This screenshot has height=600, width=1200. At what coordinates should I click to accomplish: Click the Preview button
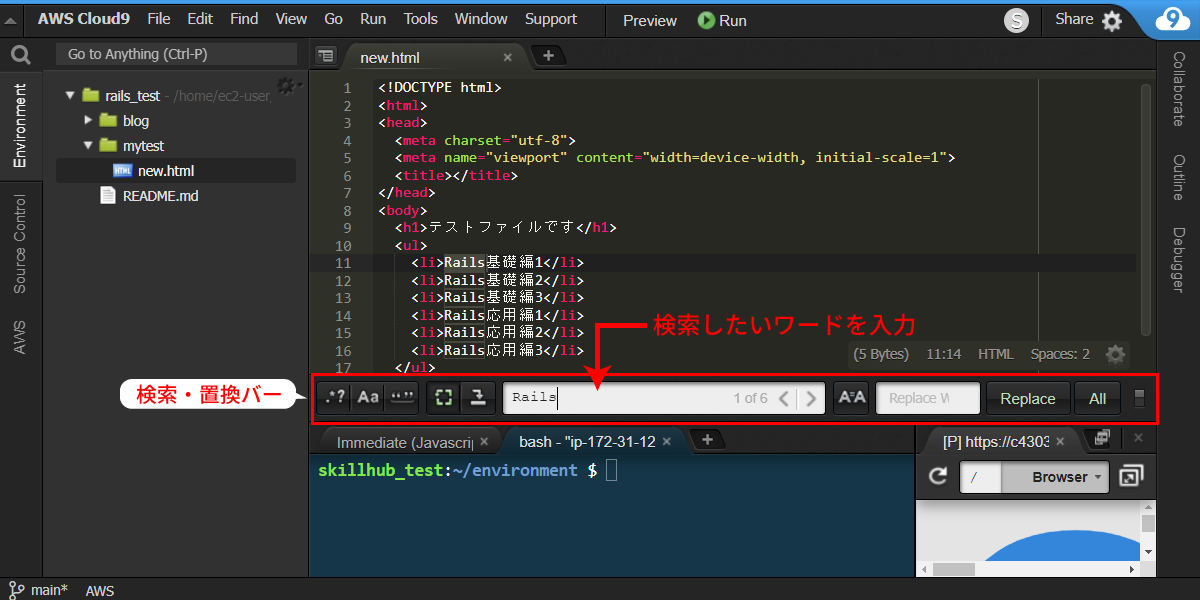[x=650, y=20]
